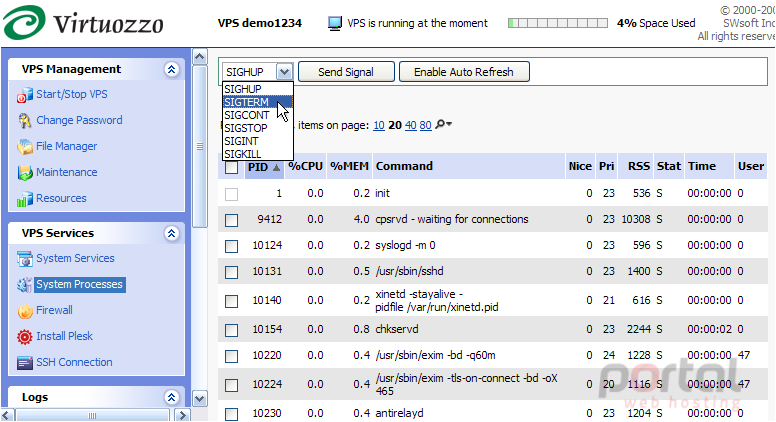
Task: Click the disk space used progress bar
Action: [558, 23]
